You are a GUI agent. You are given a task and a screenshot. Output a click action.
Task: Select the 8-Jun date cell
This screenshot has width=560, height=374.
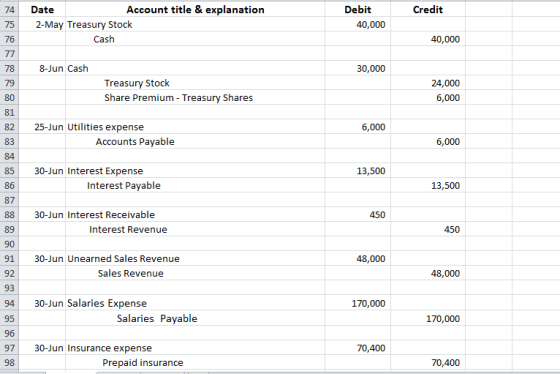tap(42, 68)
